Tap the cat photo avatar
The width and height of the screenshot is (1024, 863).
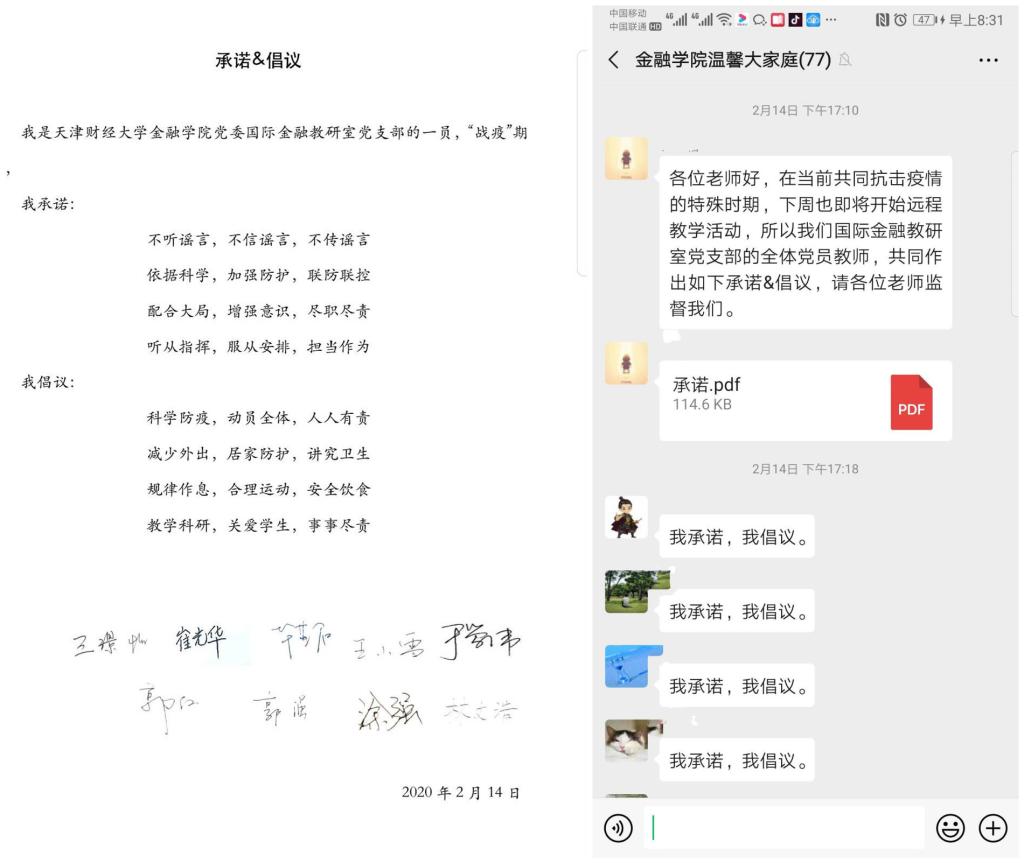(x=626, y=740)
